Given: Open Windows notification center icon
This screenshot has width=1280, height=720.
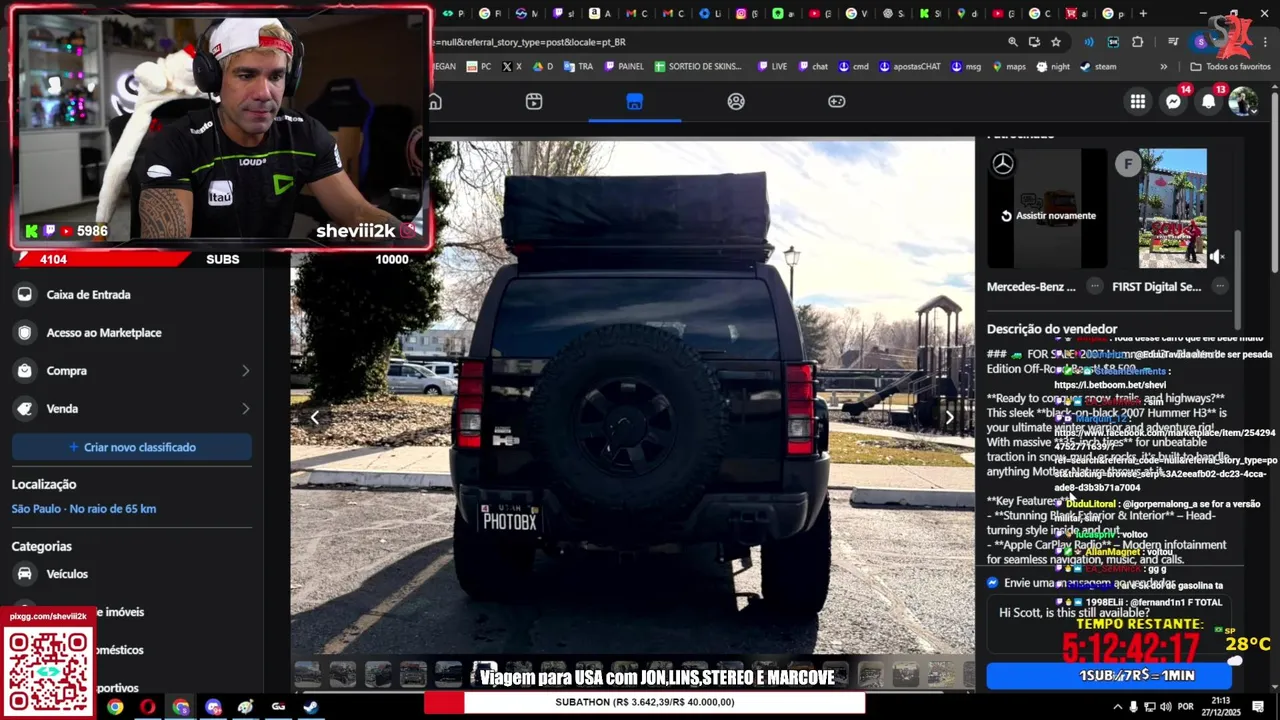Looking at the screenshot, I should click(x=1259, y=707).
